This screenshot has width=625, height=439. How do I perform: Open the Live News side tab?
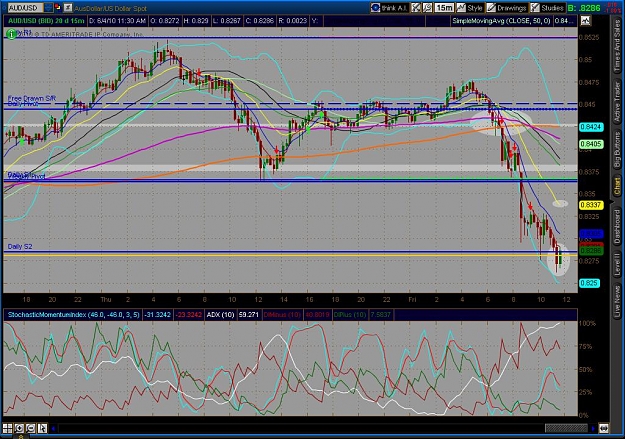(x=617, y=299)
